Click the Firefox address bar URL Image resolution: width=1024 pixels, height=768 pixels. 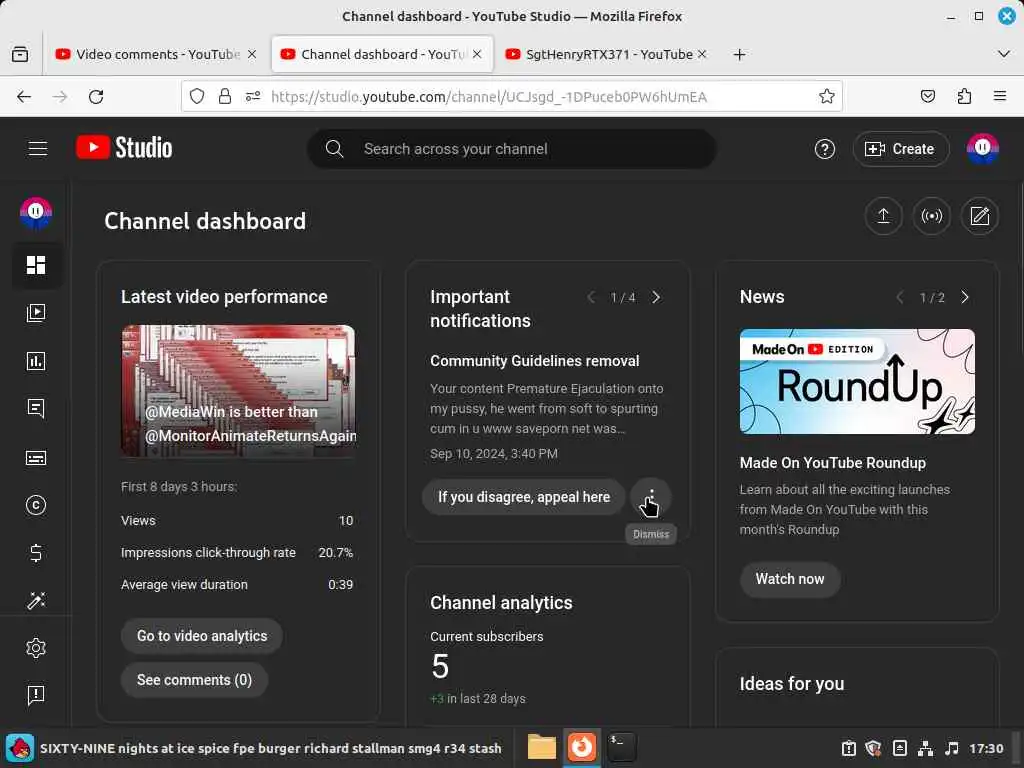[x=488, y=97]
